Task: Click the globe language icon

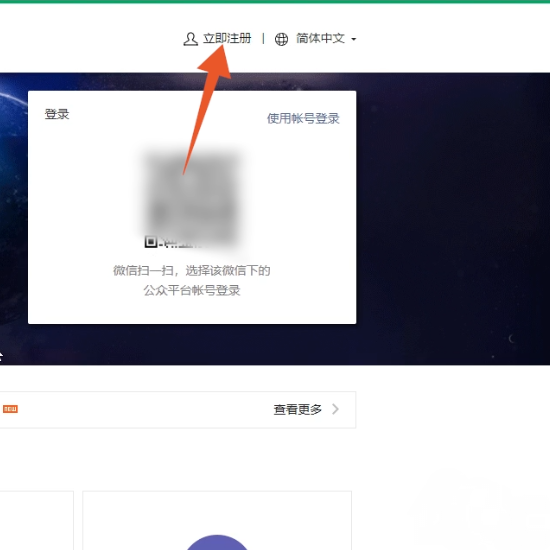Action: click(281, 39)
